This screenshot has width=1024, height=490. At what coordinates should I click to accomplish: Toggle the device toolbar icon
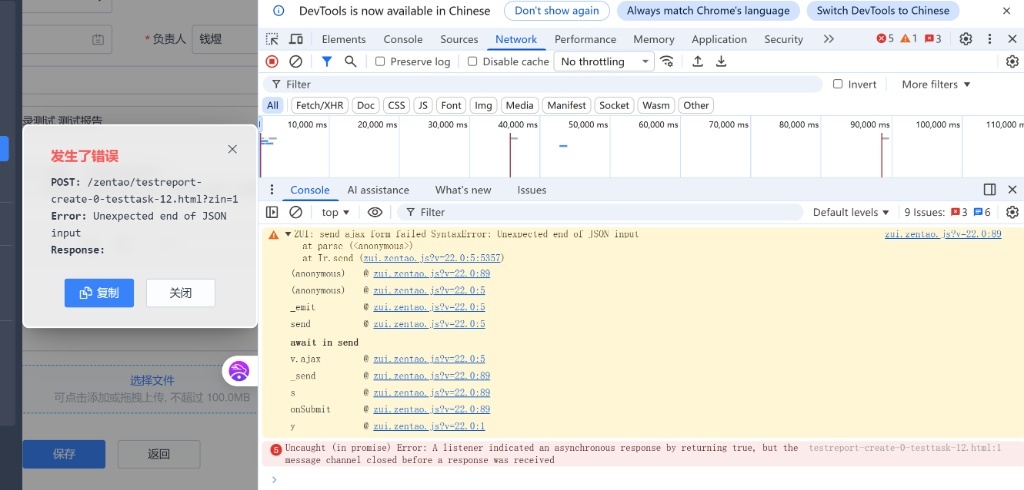click(x=296, y=39)
